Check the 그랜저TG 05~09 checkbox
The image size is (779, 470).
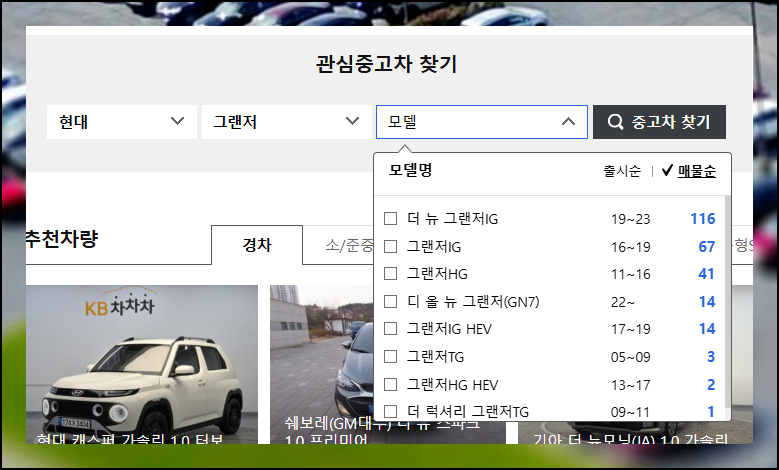point(390,357)
